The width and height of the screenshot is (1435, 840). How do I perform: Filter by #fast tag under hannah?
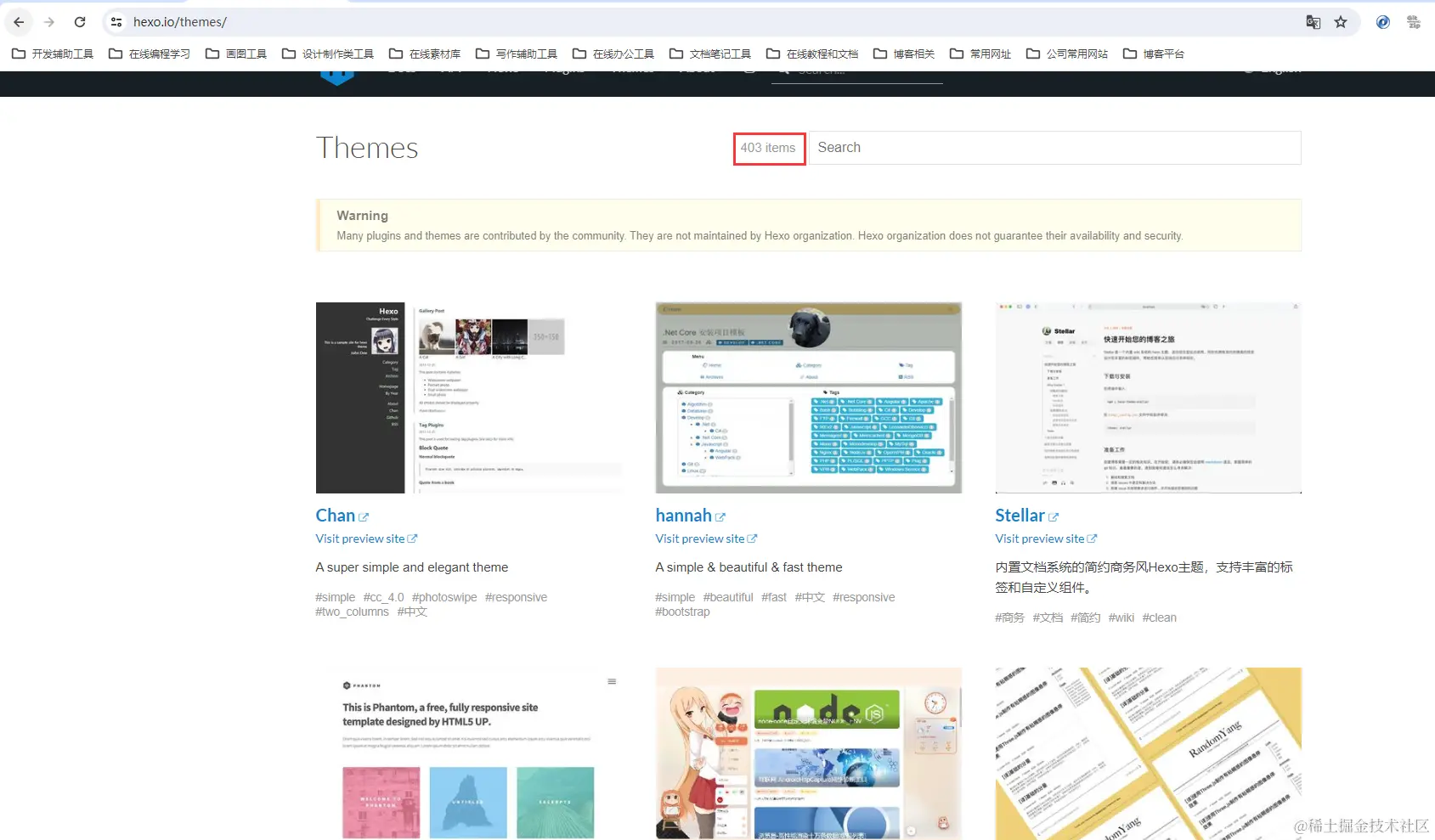pyautogui.click(x=774, y=597)
